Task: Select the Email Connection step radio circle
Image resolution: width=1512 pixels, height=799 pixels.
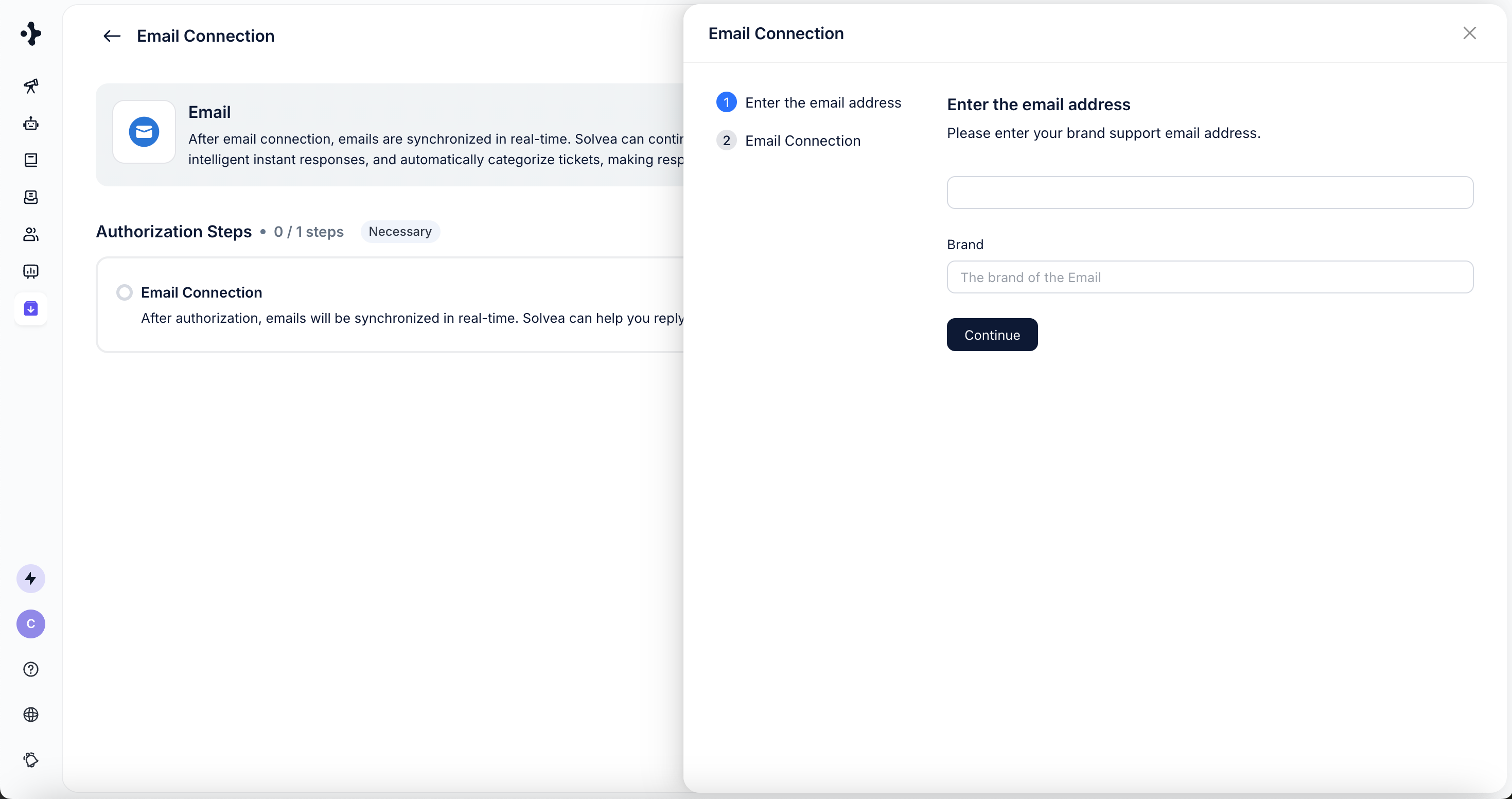Action: click(125, 292)
